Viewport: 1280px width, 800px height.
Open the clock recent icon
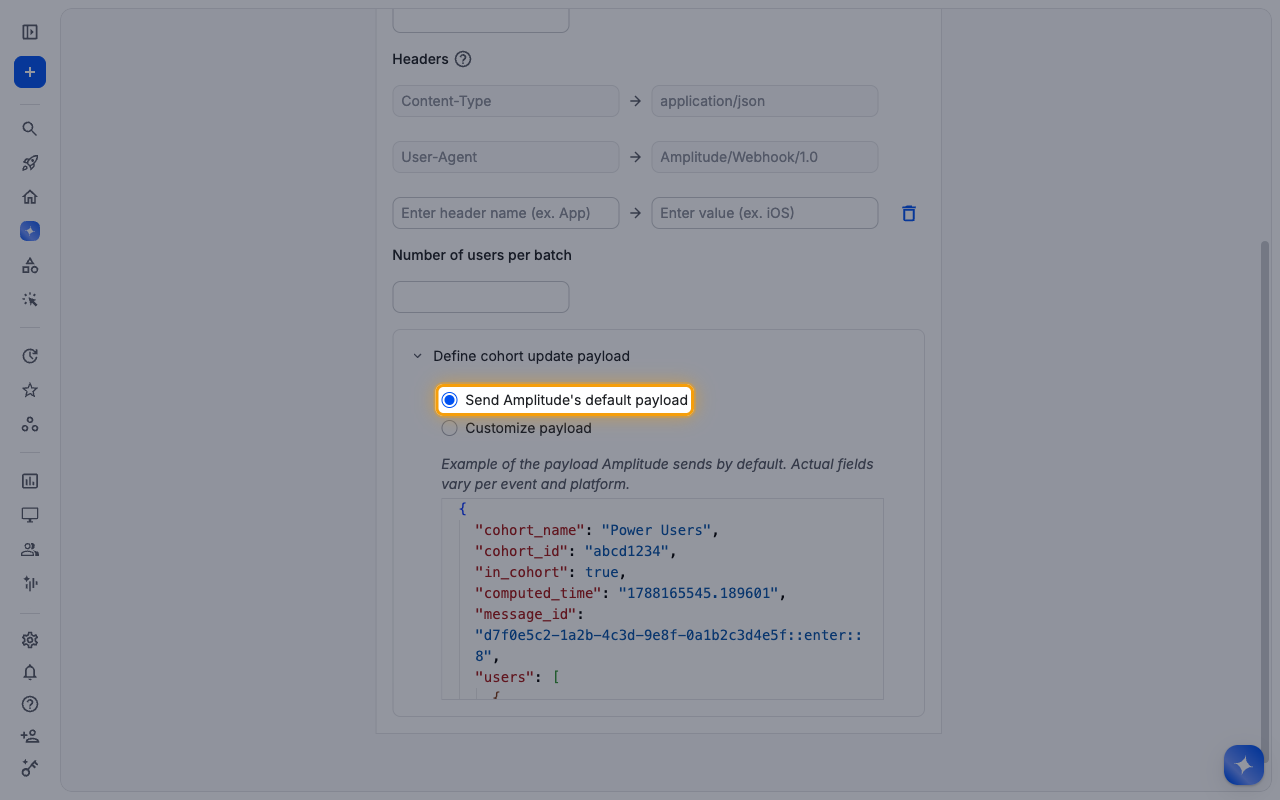click(x=30, y=356)
